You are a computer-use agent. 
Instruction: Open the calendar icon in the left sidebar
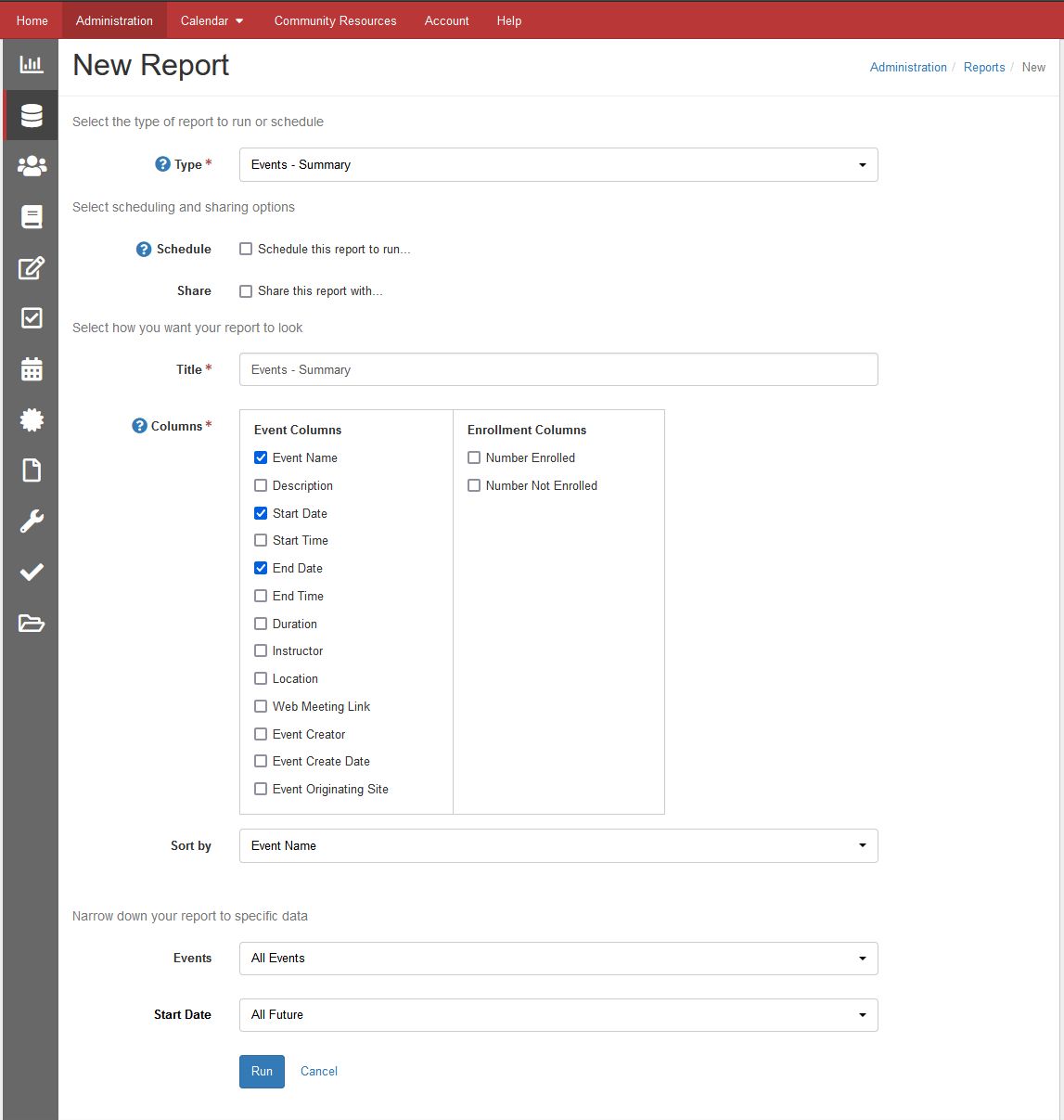tap(31, 368)
